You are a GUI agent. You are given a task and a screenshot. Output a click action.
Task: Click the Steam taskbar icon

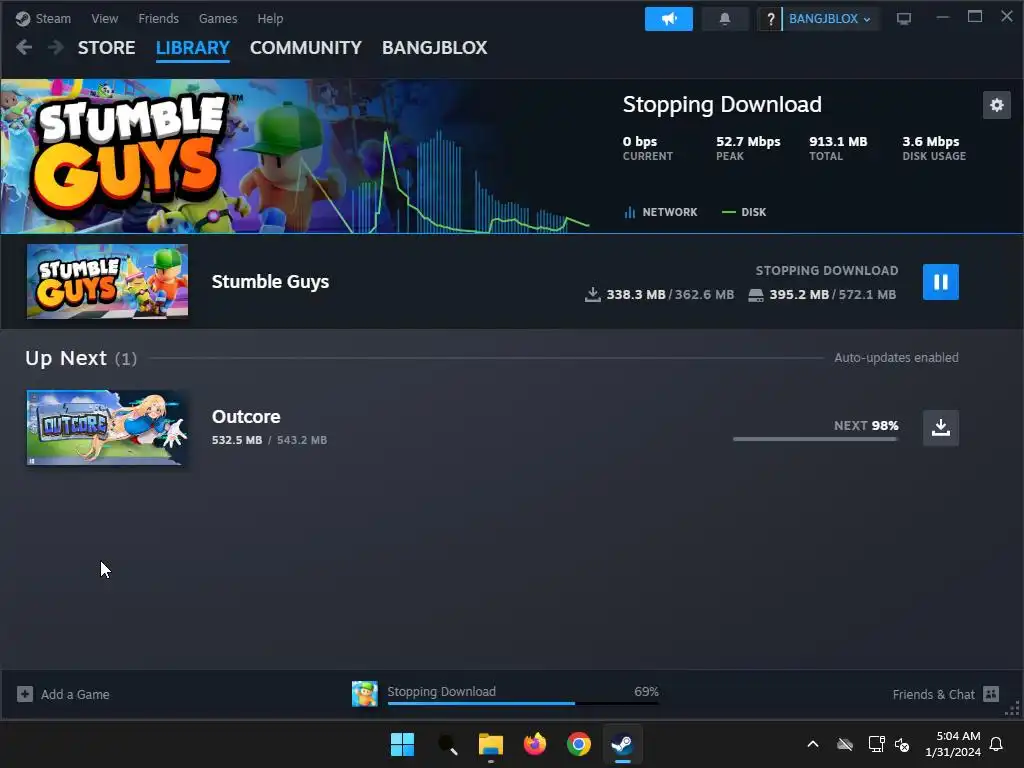[x=622, y=744]
